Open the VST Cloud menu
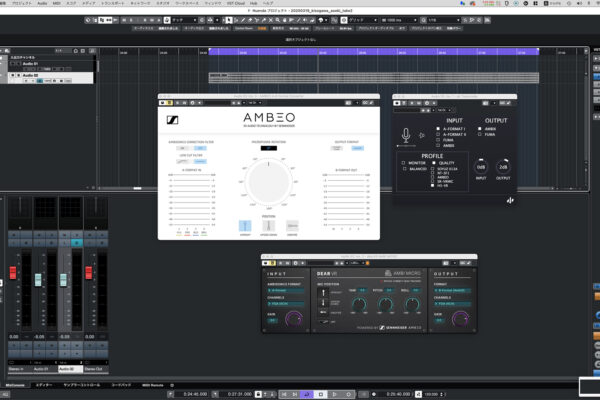 click(x=236, y=3)
